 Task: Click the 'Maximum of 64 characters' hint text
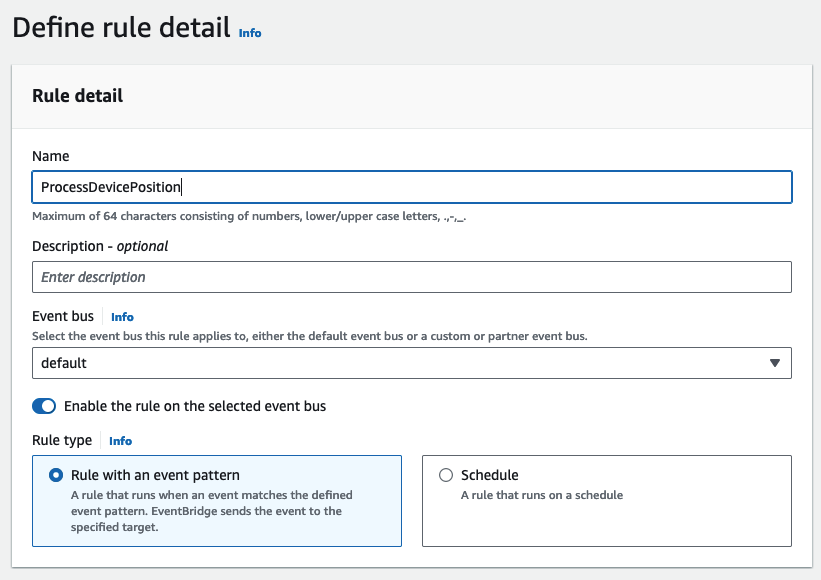249,216
